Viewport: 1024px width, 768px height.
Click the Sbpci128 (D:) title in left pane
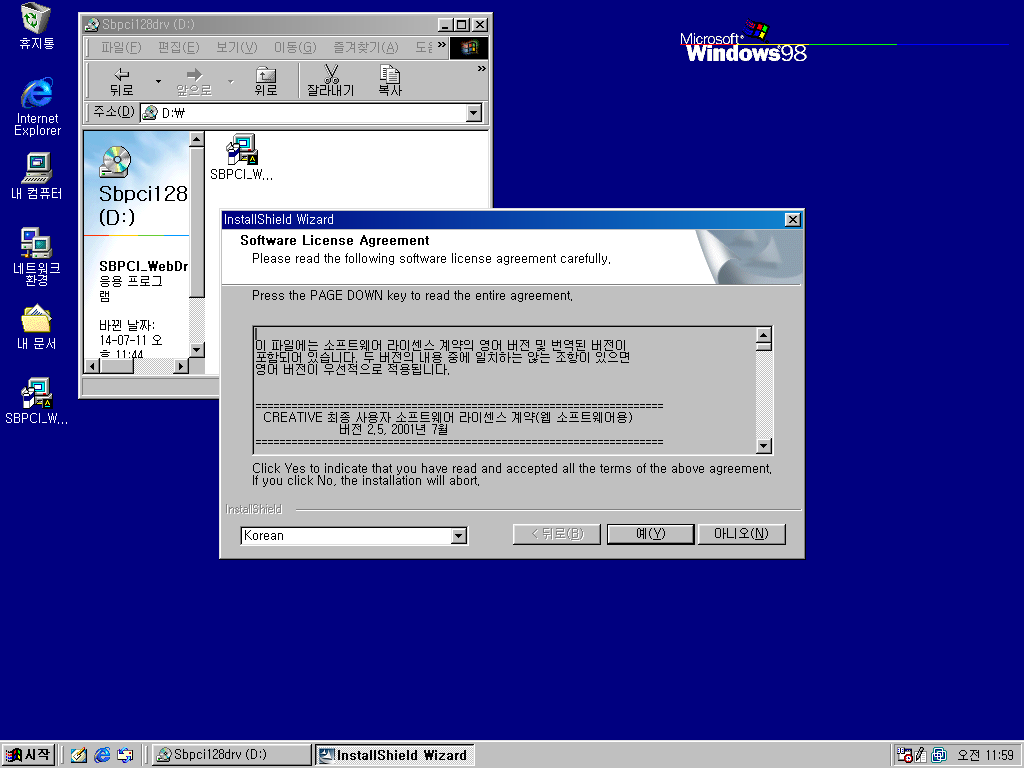coord(143,205)
